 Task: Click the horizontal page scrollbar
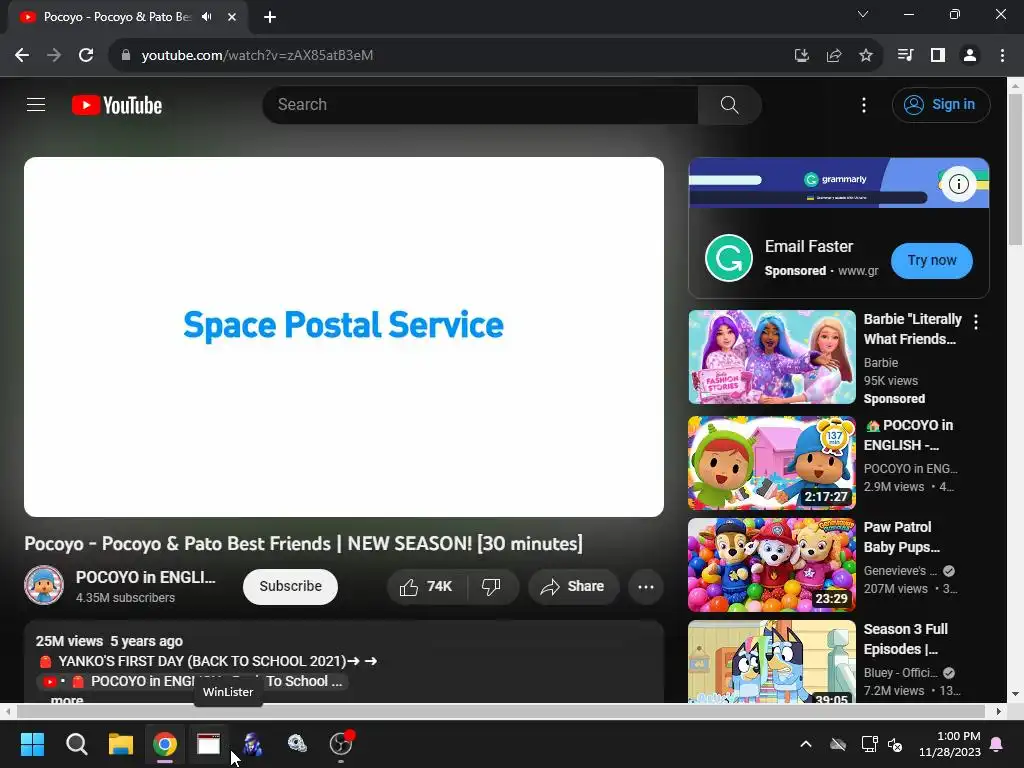coord(500,711)
